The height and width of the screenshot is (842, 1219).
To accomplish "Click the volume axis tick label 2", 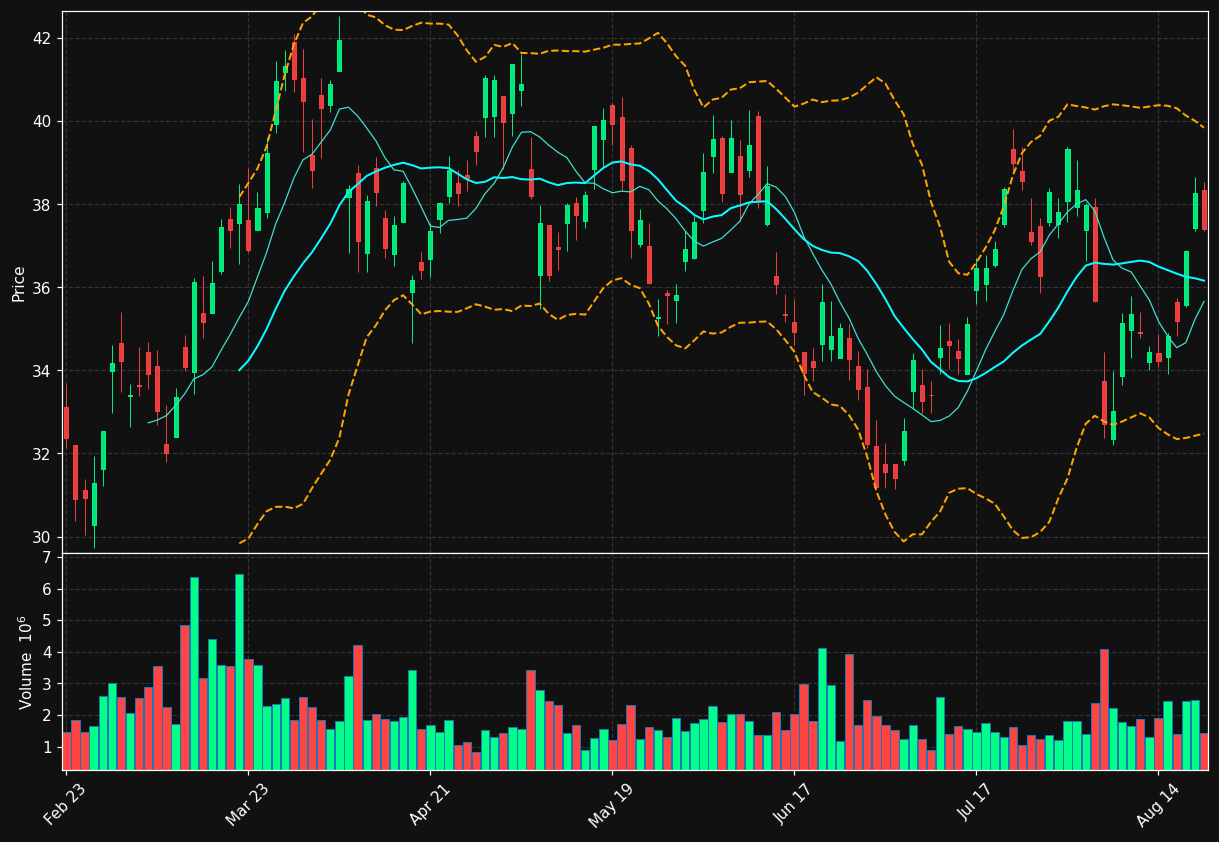I will pyautogui.click(x=46, y=716).
